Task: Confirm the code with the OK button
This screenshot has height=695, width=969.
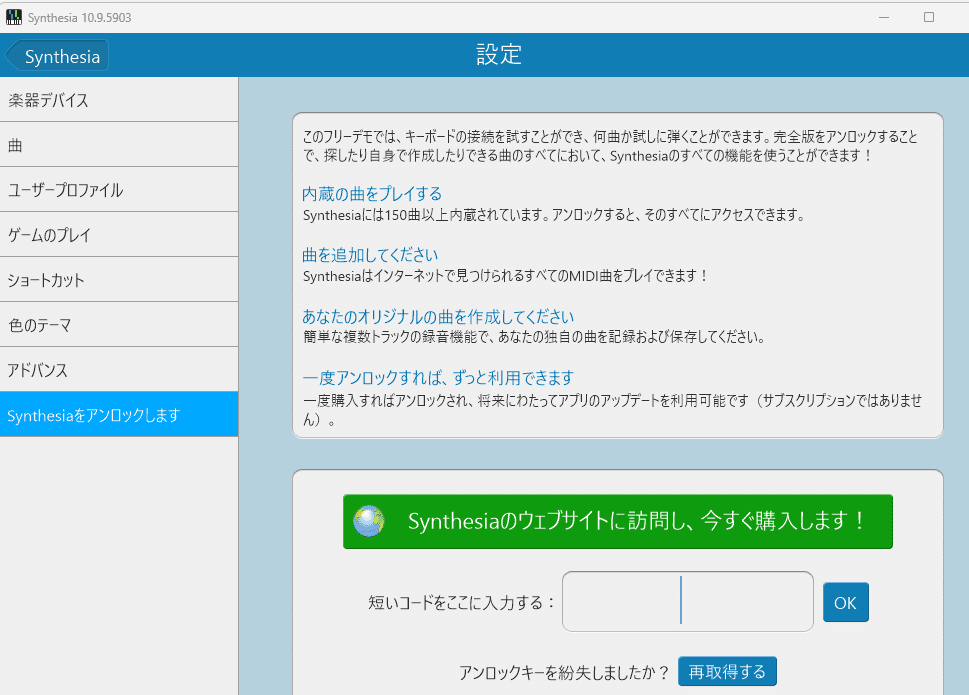Action: (x=845, y=602)
